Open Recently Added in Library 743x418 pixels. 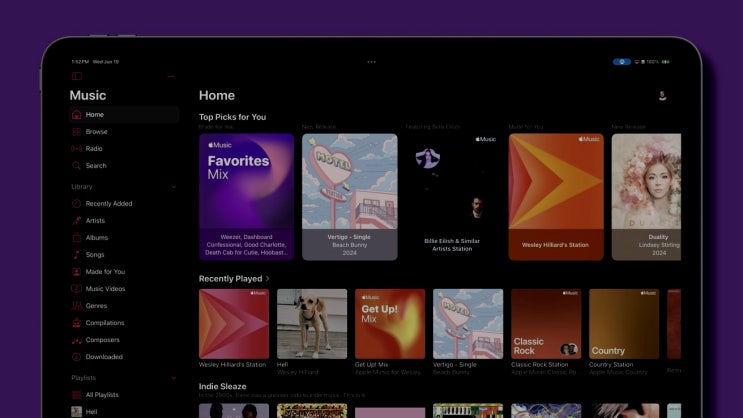(109, 203)
